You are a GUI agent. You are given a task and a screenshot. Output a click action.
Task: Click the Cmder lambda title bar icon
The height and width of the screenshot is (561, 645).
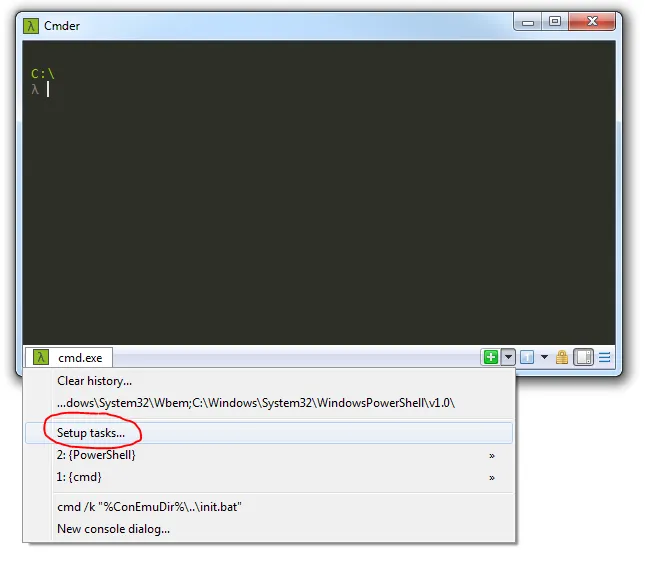click(31, 26)
